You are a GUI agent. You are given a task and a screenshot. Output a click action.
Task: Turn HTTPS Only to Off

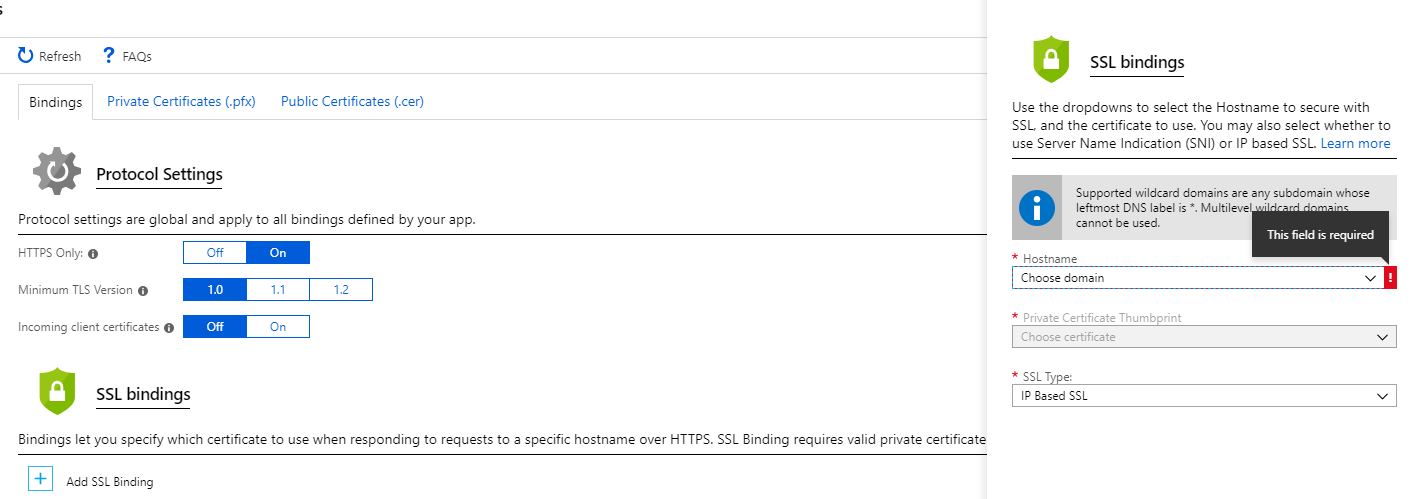tap(215, 253)
